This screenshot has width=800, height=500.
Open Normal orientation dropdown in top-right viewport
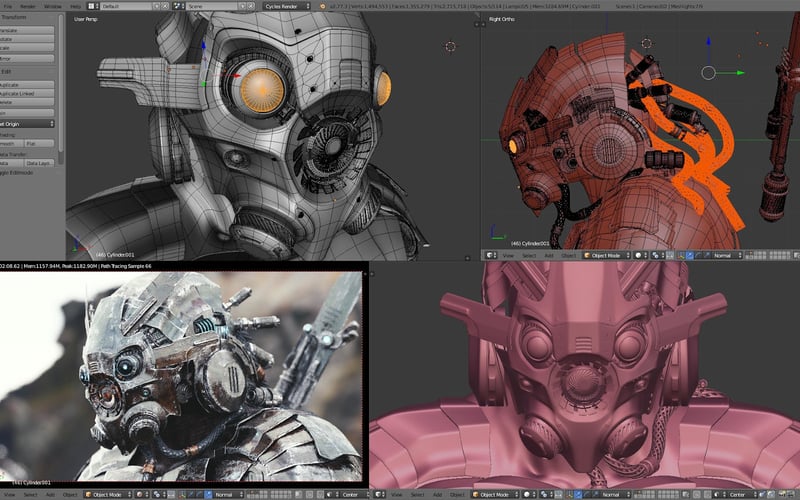(x=728, y=255)
